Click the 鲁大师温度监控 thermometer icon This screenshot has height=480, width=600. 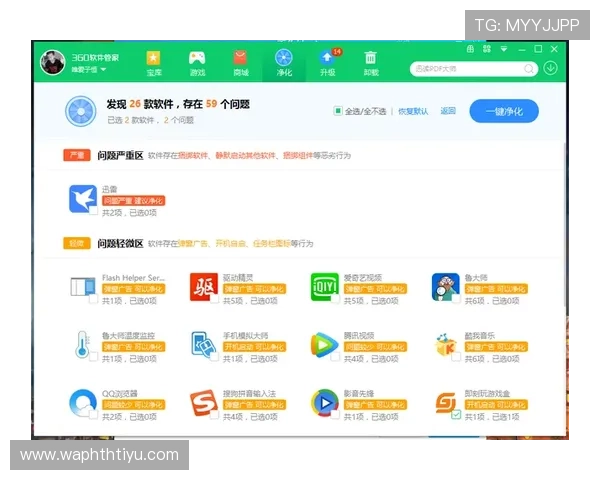(83, 344)
